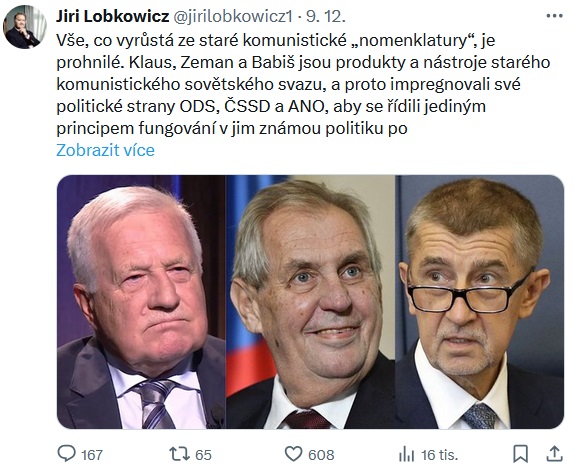This screenshot has width=581, height=473.
Task: Open the three-dots more options menu
Action: point(554,16)
